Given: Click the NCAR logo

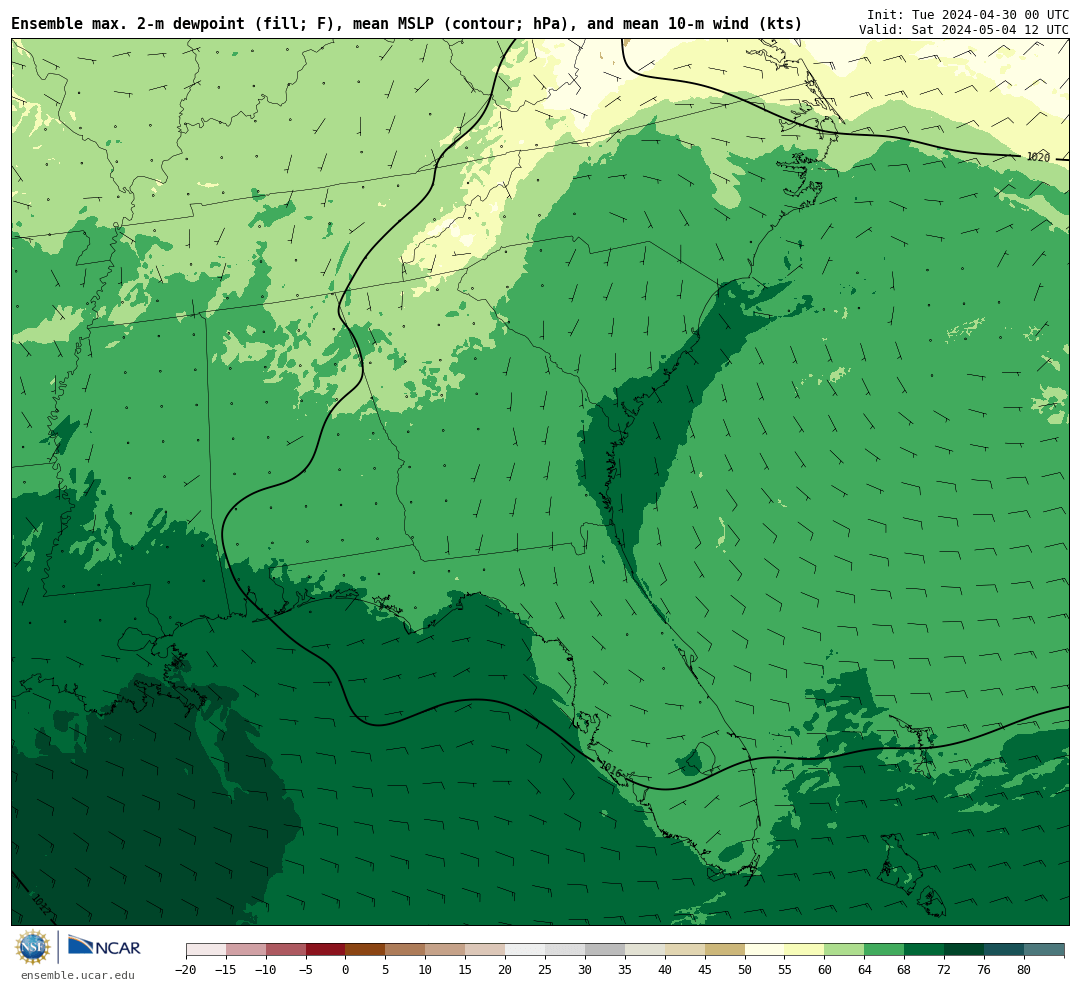Looking at the screenshot, I should coord(105,946).
